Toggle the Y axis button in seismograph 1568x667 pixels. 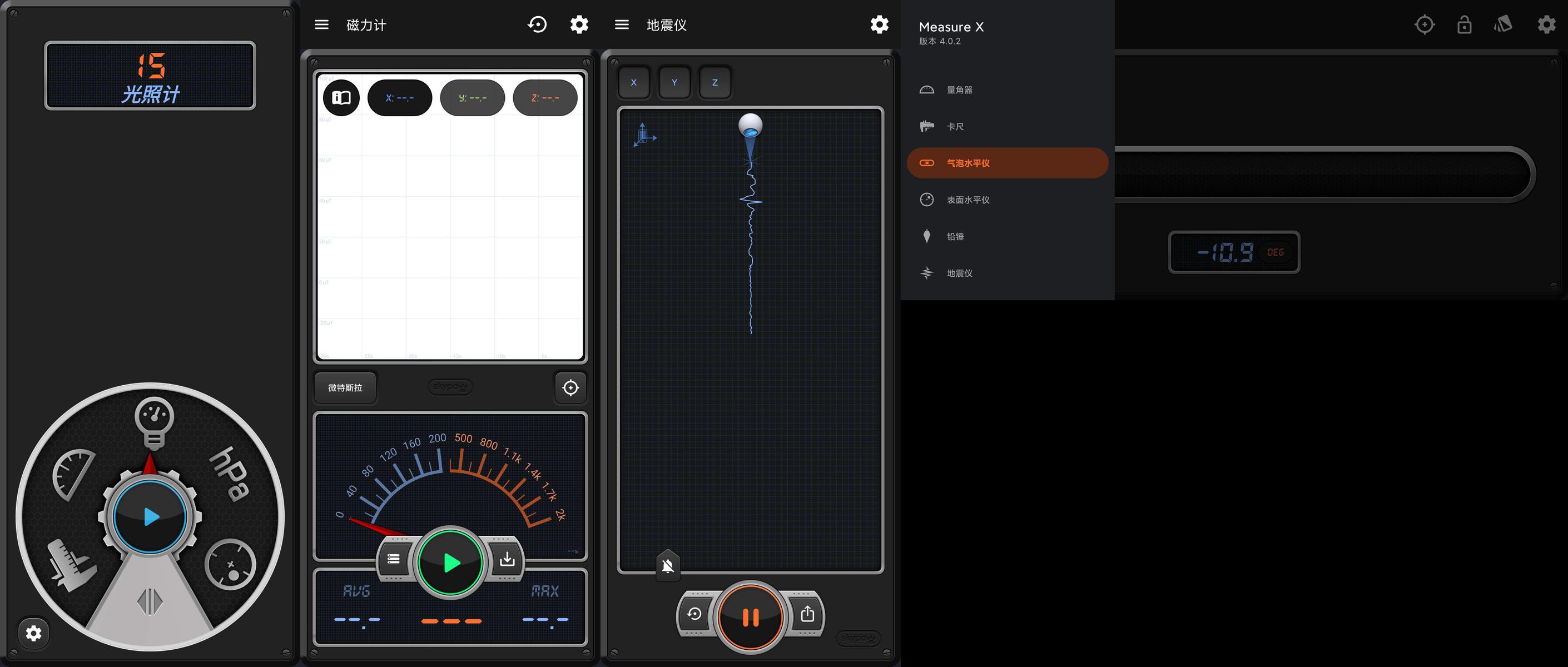click(674, 82)
